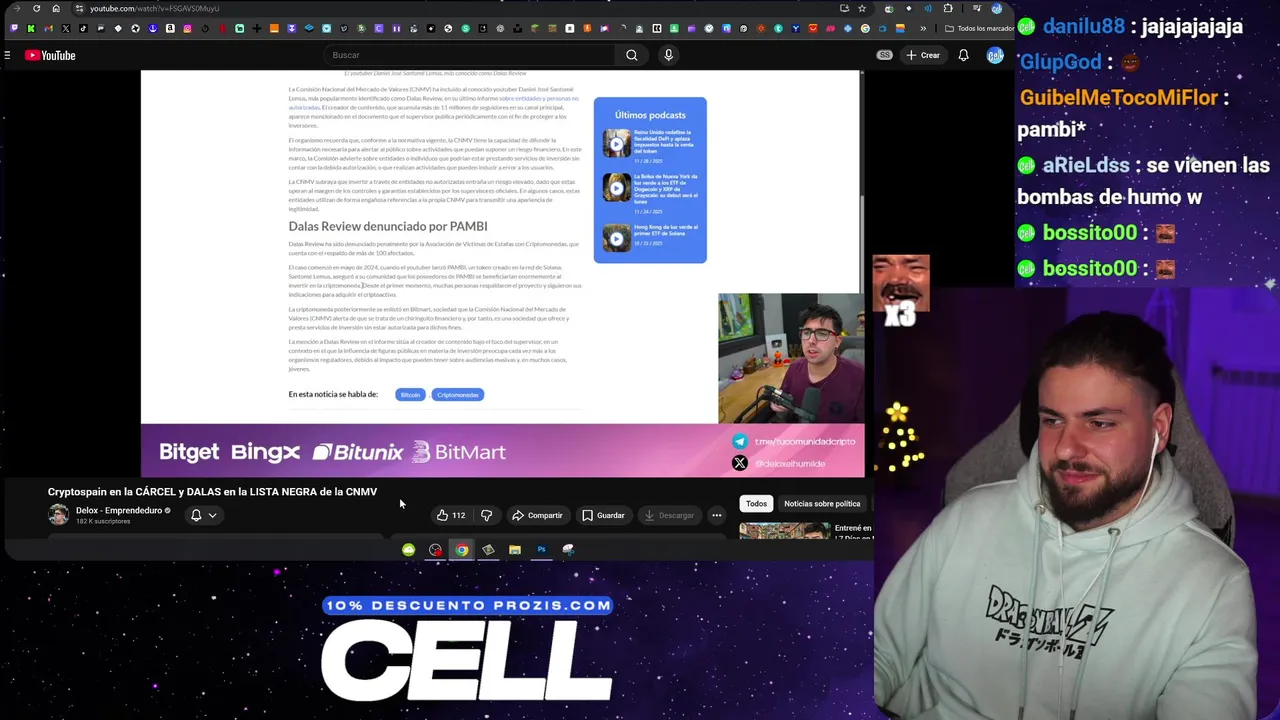
Task: Open the browser extensions puzzle icon
Action: (x=948, y=8)
